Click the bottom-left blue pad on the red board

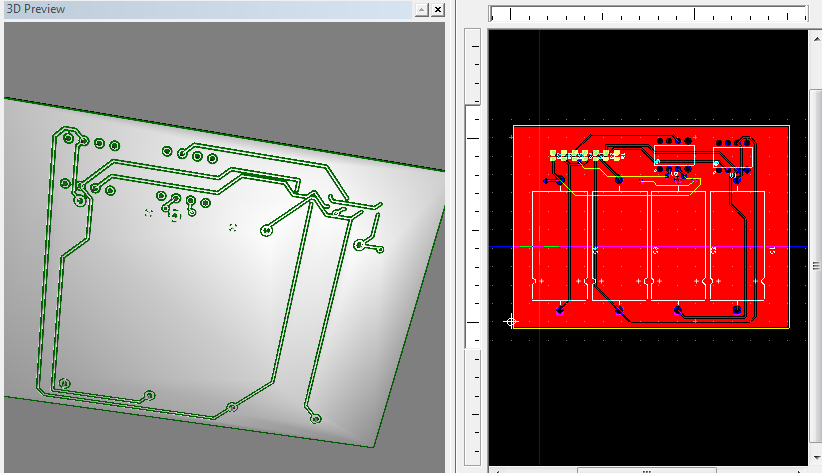pyautogui.click(x=560, y=311)
